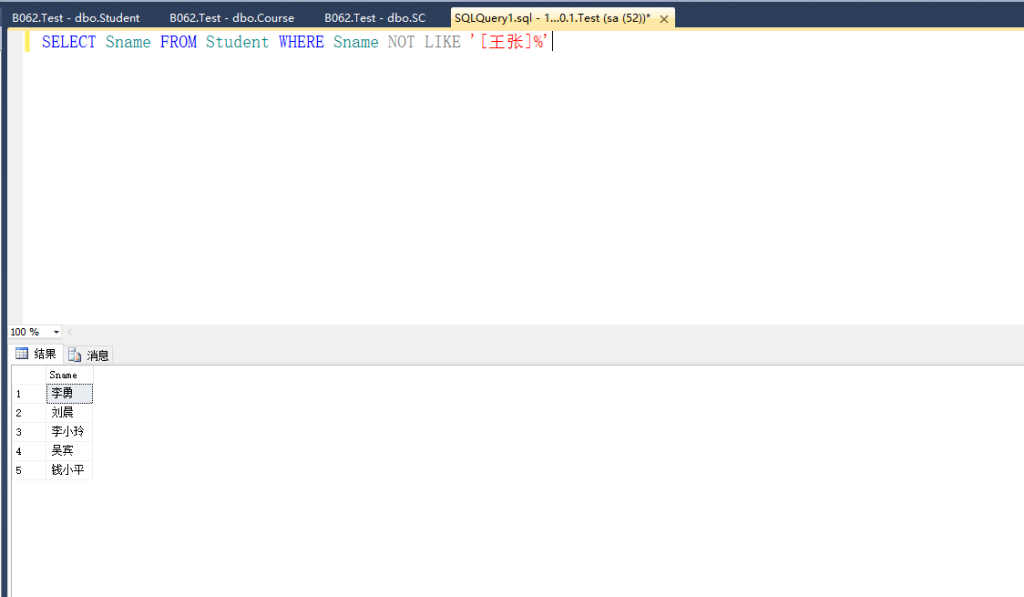Click the messages icon on 消息 tab

(75, 355)
